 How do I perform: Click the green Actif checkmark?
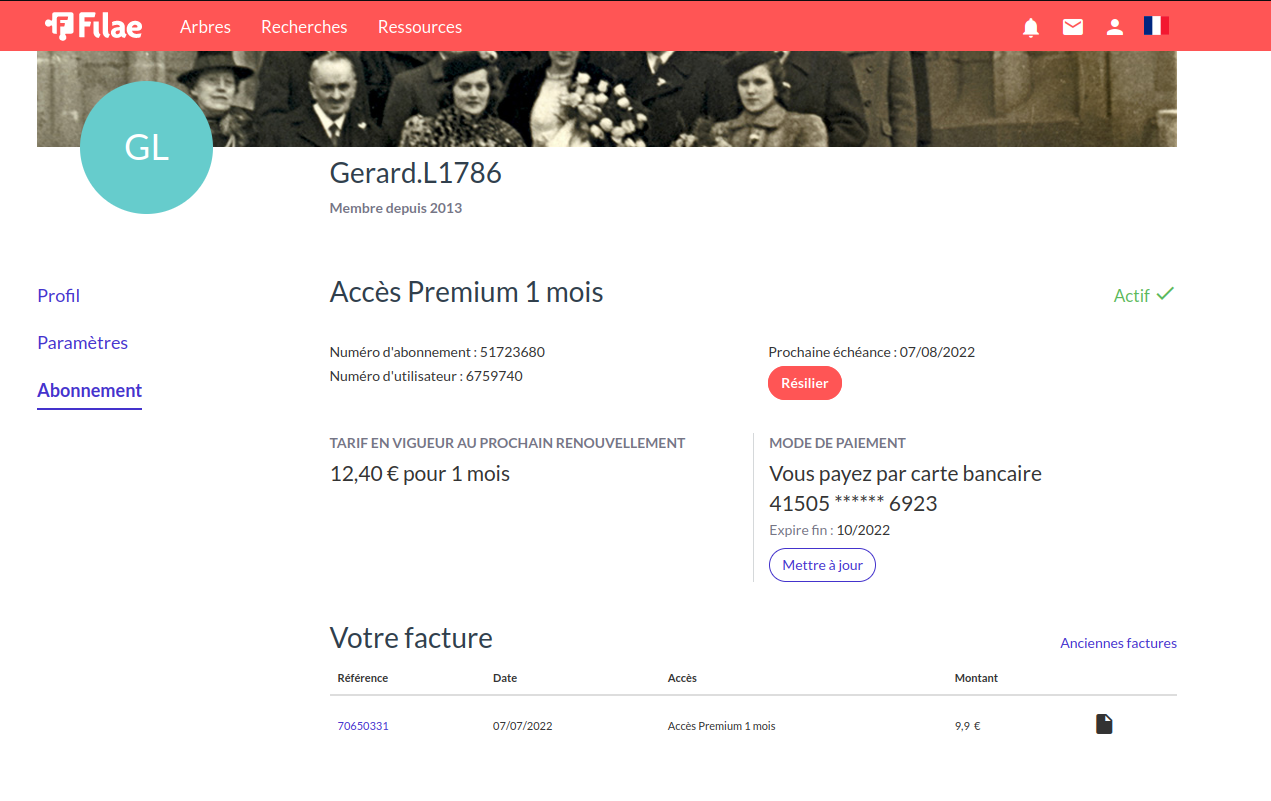pos(1165,294)
